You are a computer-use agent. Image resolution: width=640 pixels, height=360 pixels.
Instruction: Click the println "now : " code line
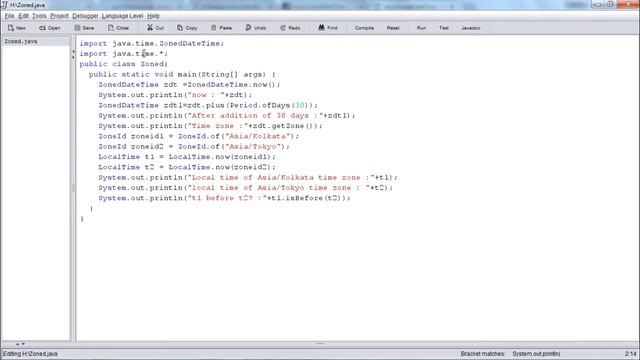175,95
